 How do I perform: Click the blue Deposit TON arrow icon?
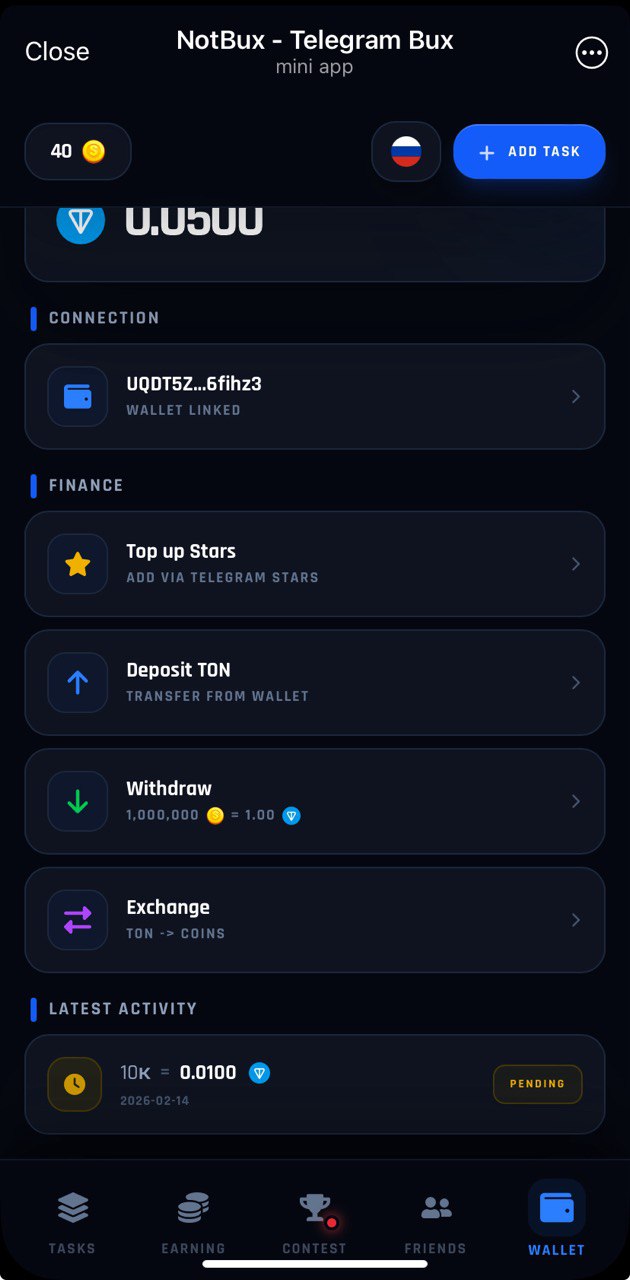(77, 683)
